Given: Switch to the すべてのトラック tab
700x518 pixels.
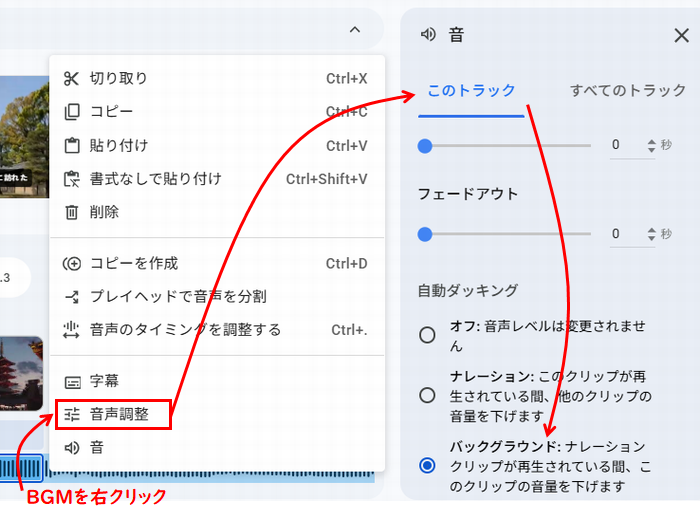Looking at the screenshot, I should click(628, 91).
